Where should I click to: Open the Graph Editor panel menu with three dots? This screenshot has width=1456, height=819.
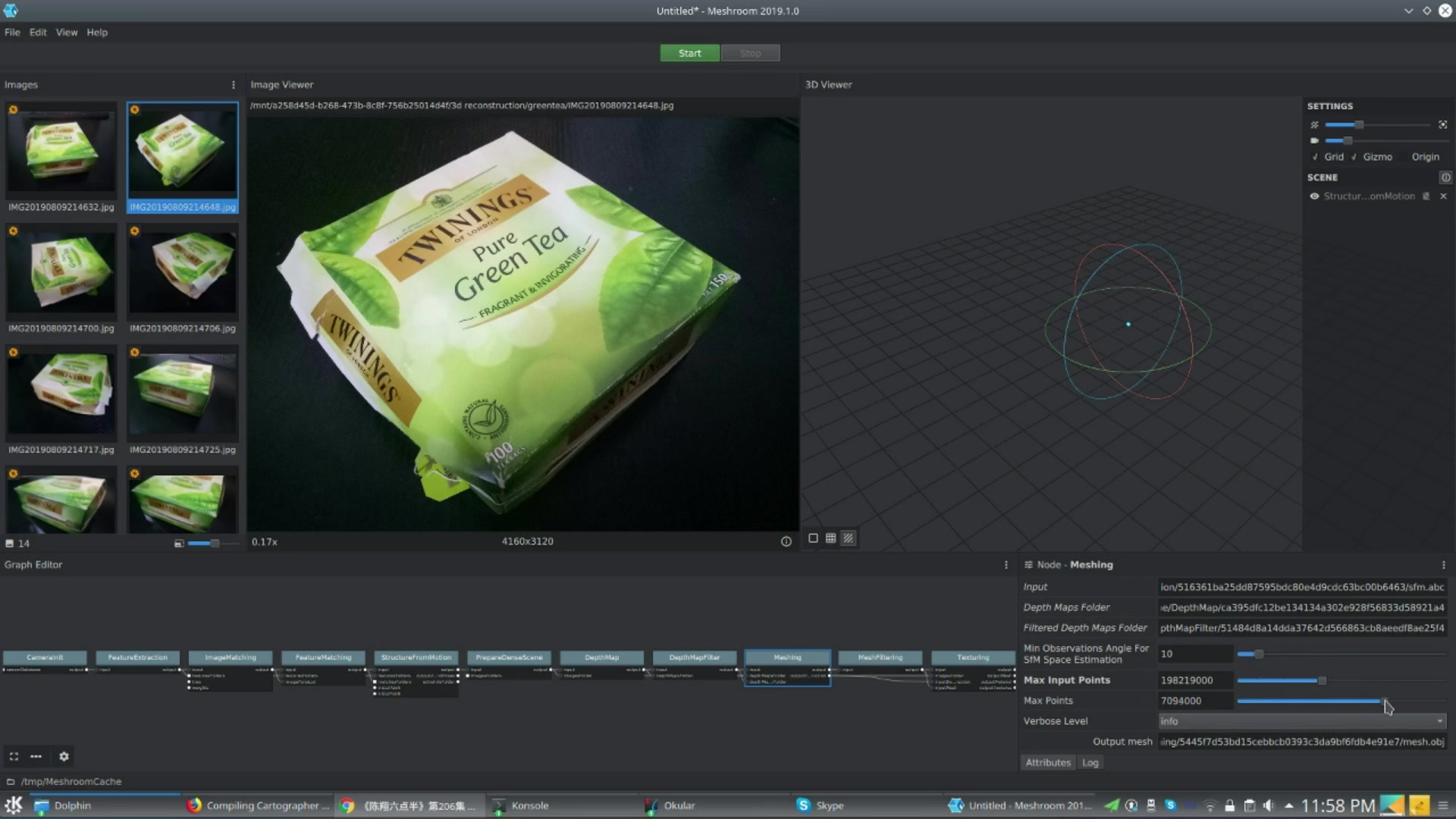tap(1005, 564)
